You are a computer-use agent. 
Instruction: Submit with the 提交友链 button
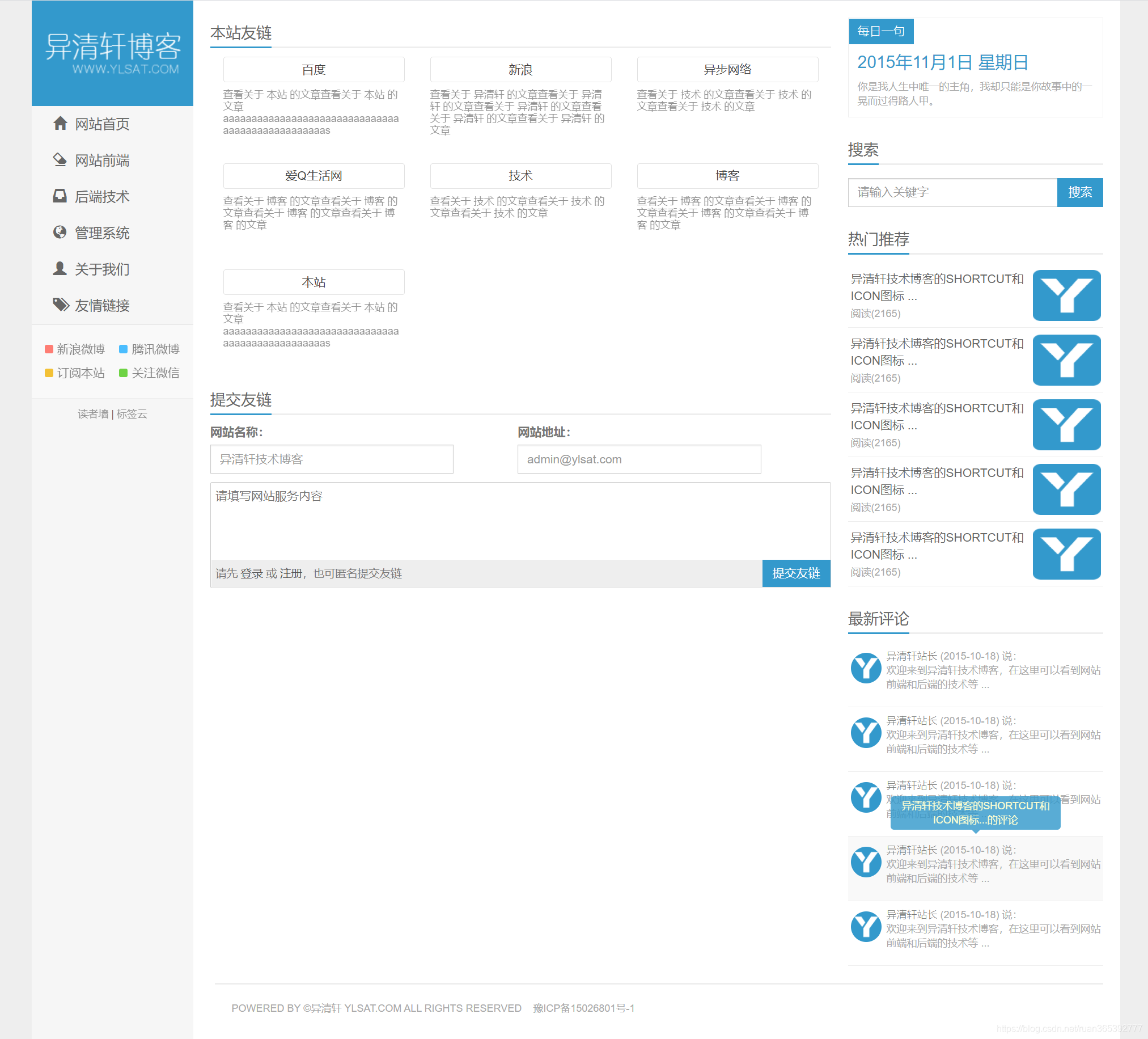tap(796, 573)
